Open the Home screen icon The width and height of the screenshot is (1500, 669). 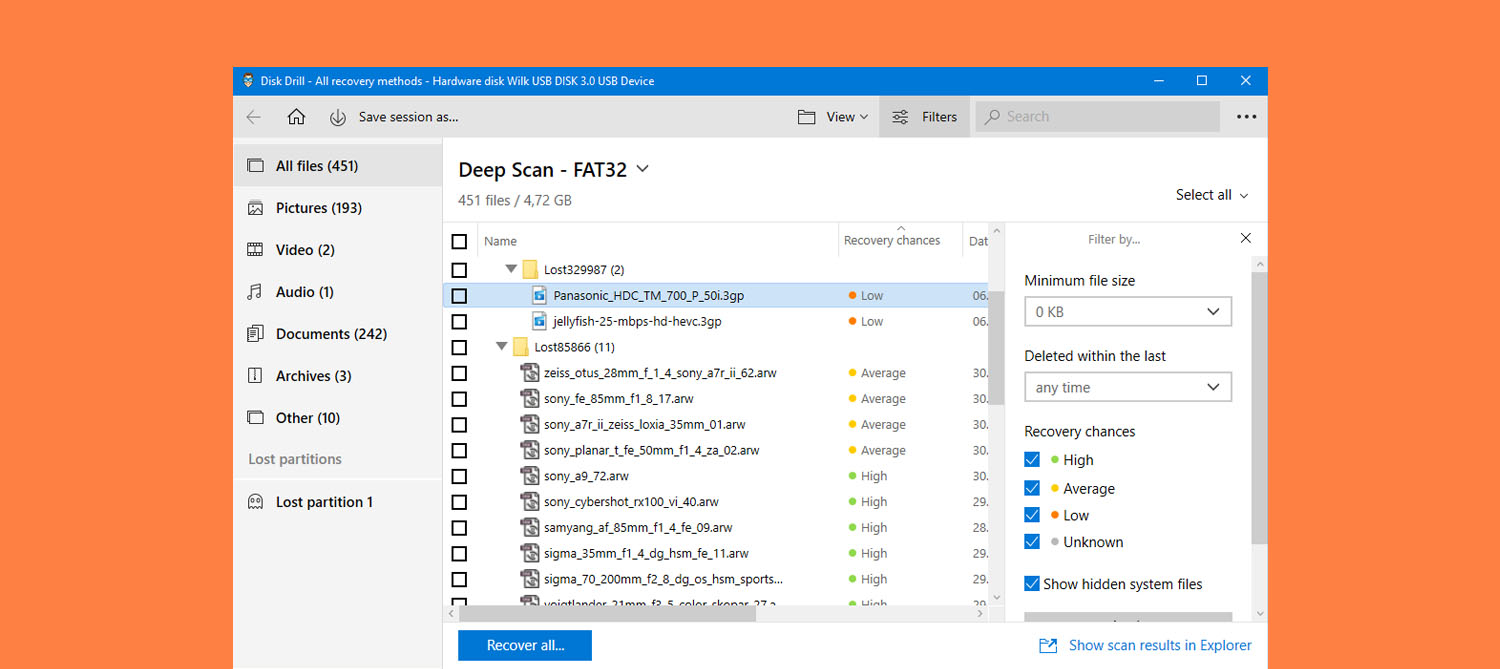click(x=296, y=117)
